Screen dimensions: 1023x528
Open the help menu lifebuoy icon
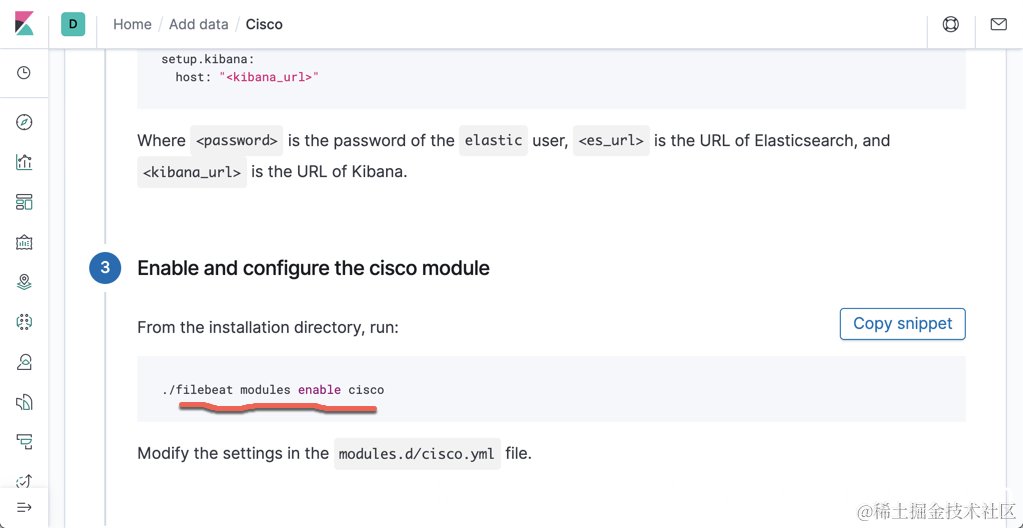click(x=951, y=24)
